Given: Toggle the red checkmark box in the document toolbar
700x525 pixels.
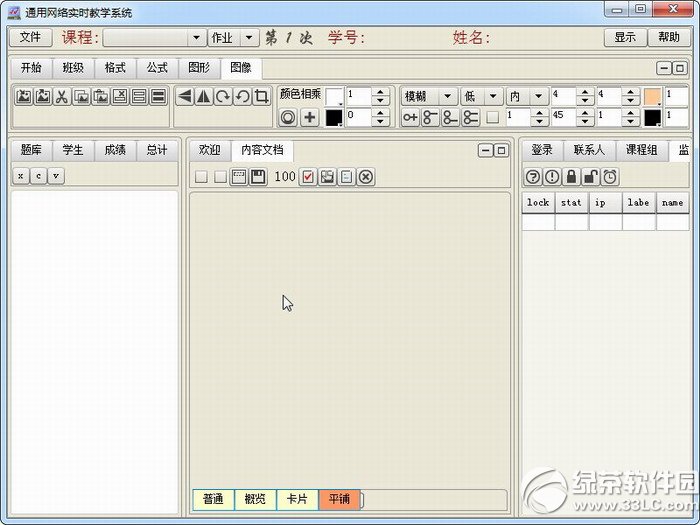Looking at the screenshot, I should [308, 177].
